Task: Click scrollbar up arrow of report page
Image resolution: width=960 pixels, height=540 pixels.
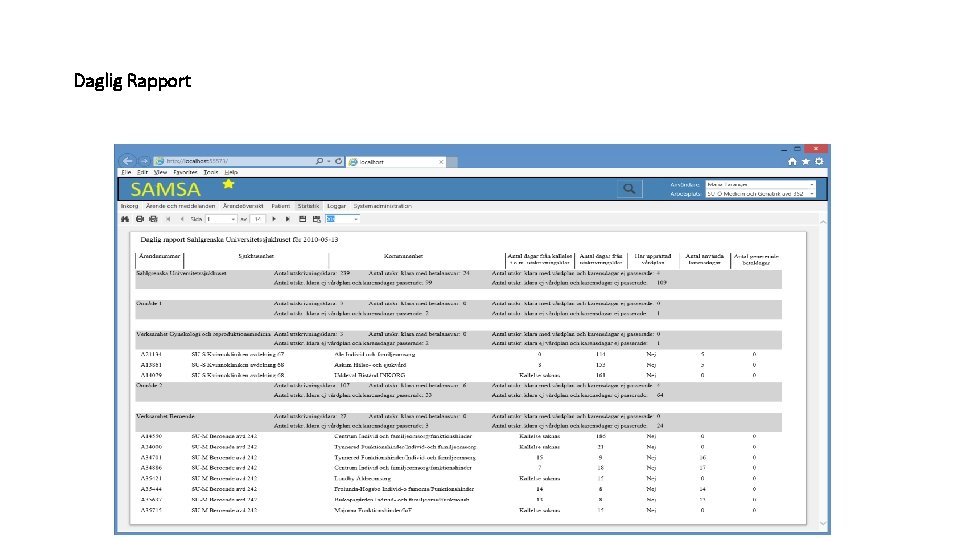Action: point(823,222)
